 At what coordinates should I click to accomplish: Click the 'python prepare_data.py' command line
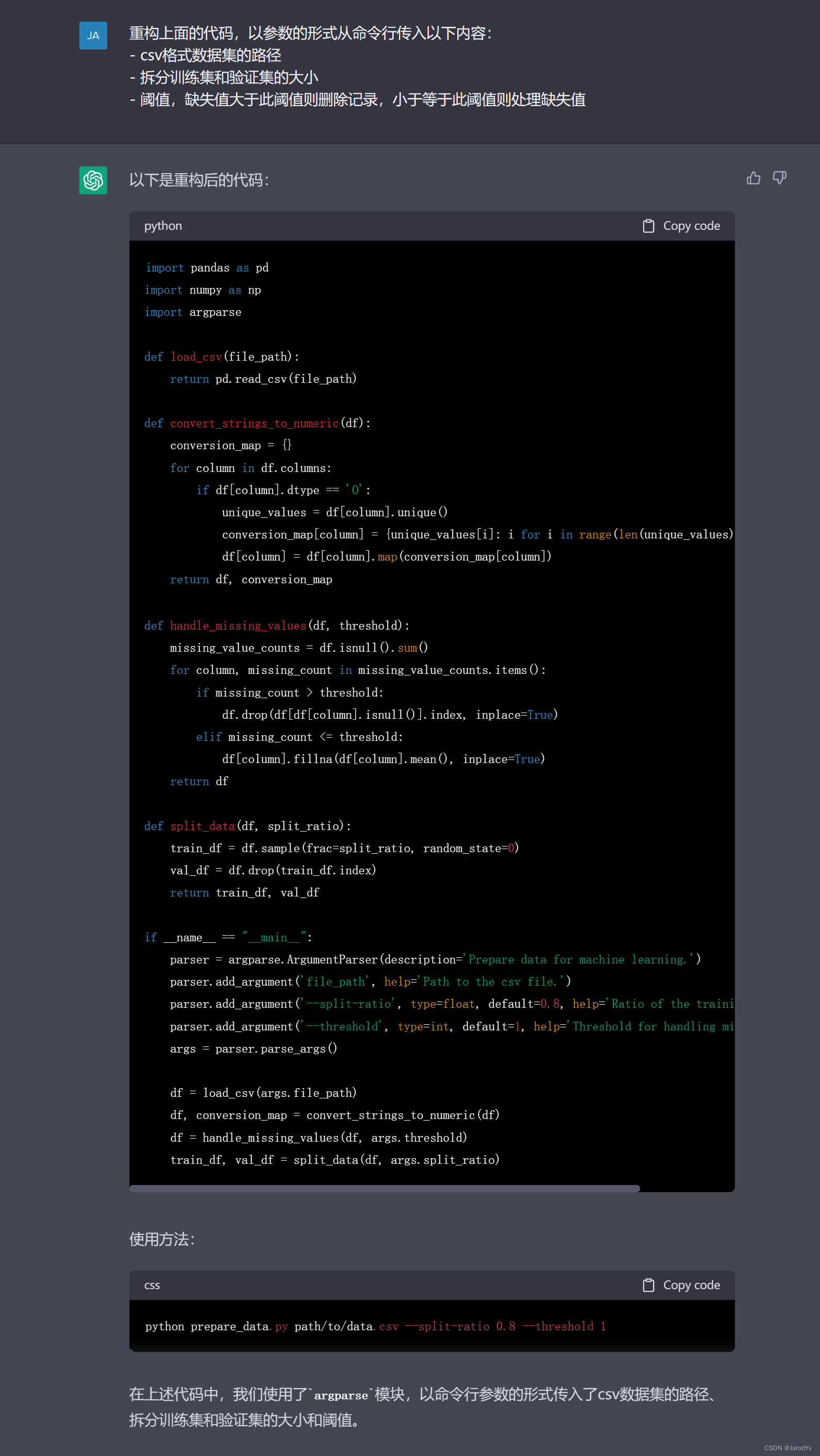coord(376,1327)
